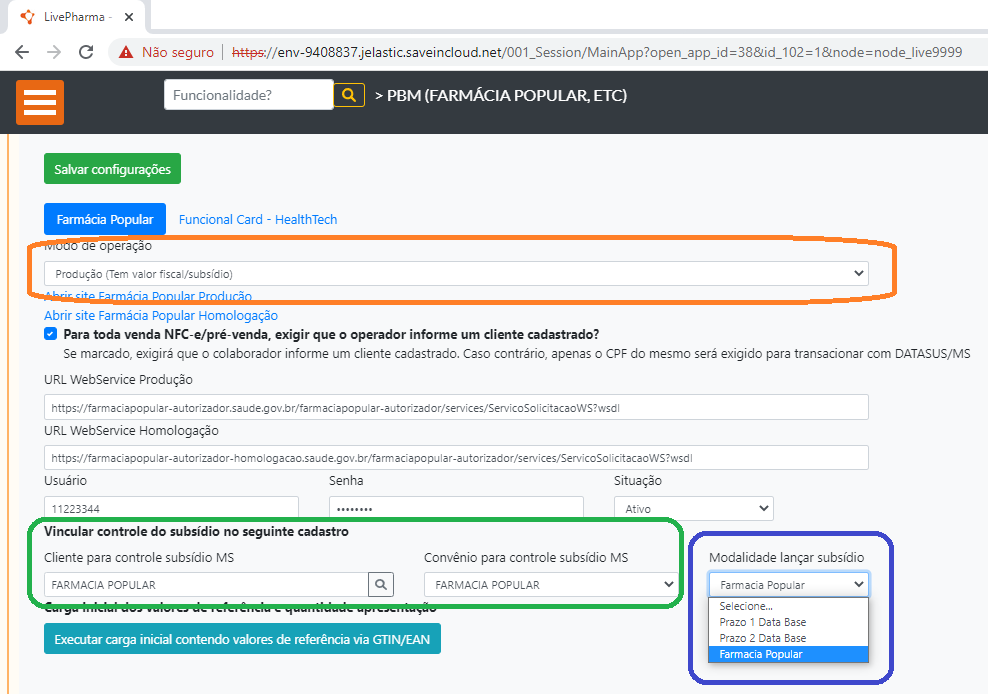Click Executar carga inicial button

click(242, 639)
